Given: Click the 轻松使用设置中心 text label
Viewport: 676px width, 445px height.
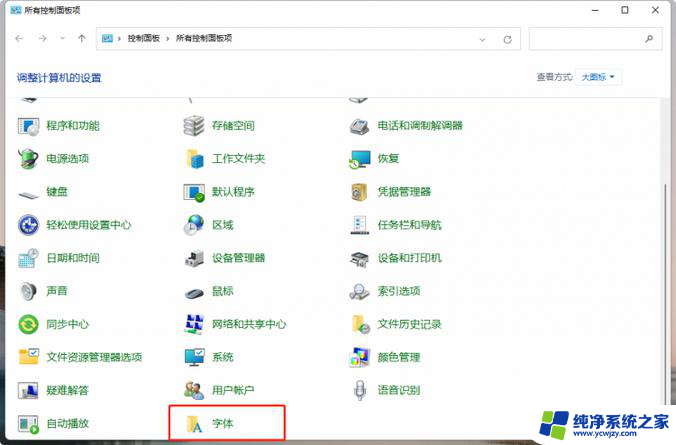Looking at the screenshot, I should (88, 225).
